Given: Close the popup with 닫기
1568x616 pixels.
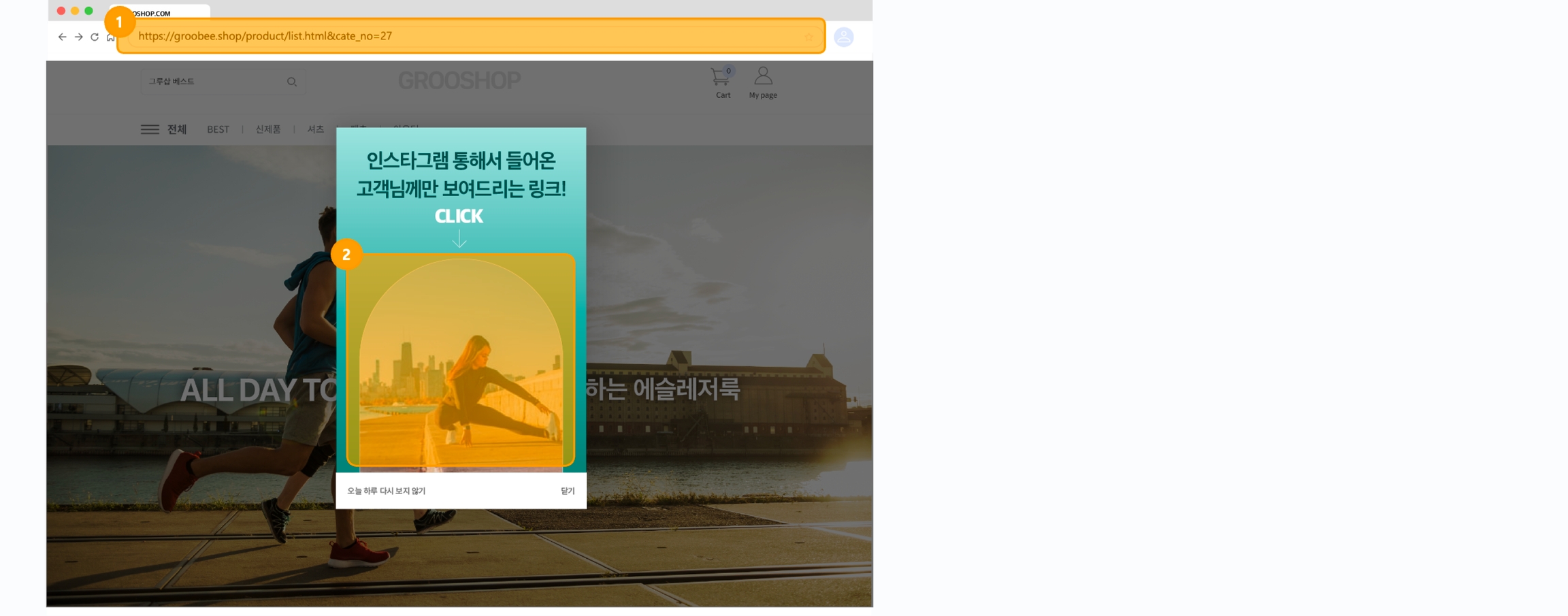Looking at the screenshot, I should coord(568,491).
